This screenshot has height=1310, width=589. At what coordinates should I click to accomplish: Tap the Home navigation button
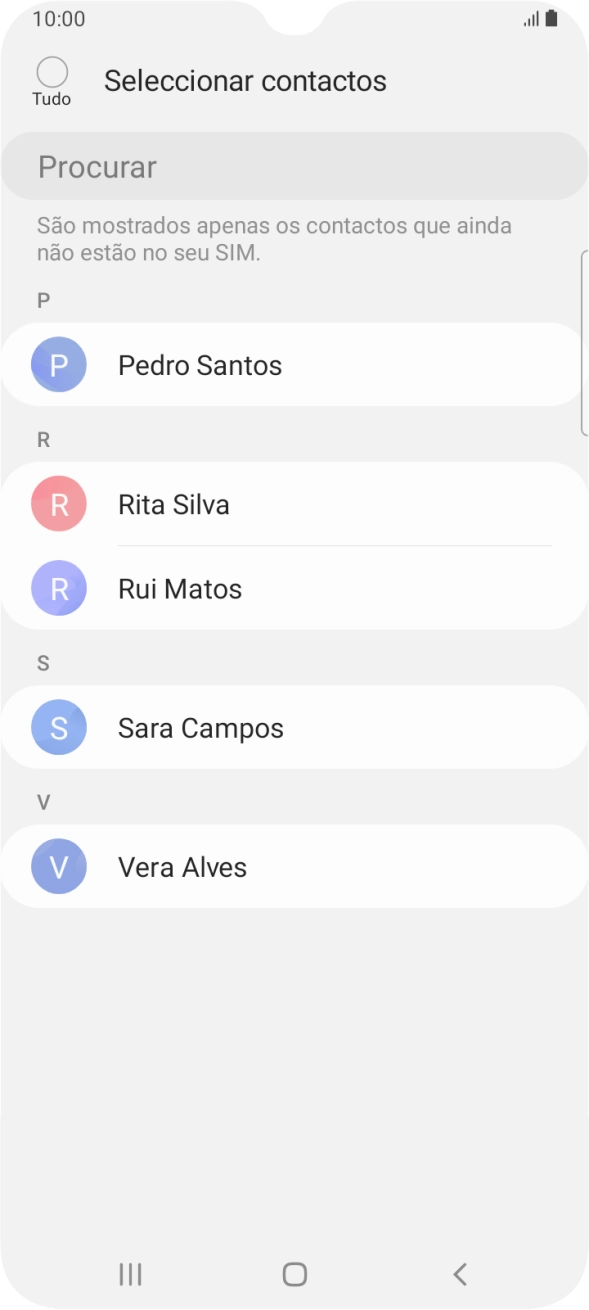click(294, 1274)
